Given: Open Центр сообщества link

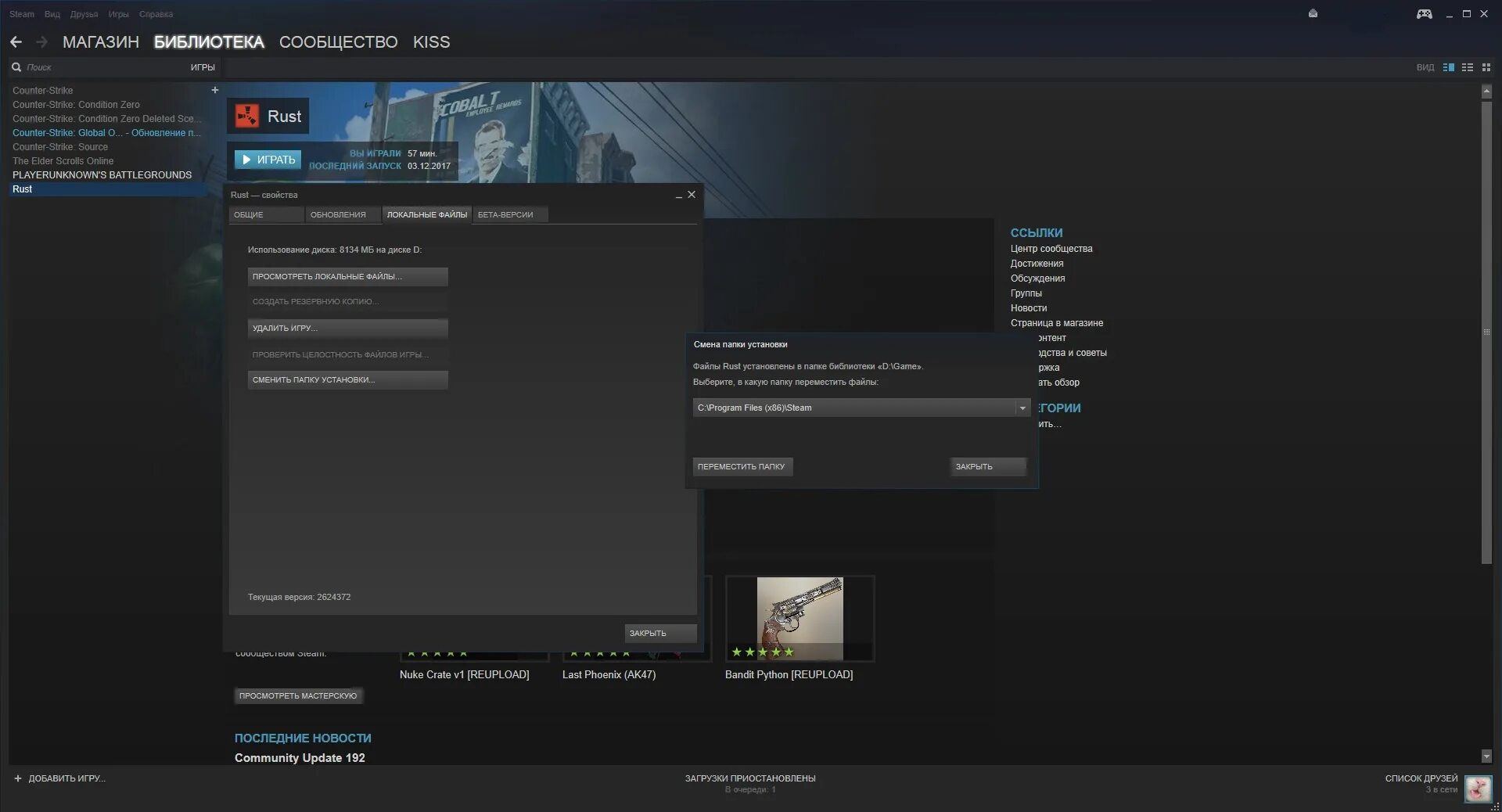Looking at the screenshot, I should tap(1051, 249).
